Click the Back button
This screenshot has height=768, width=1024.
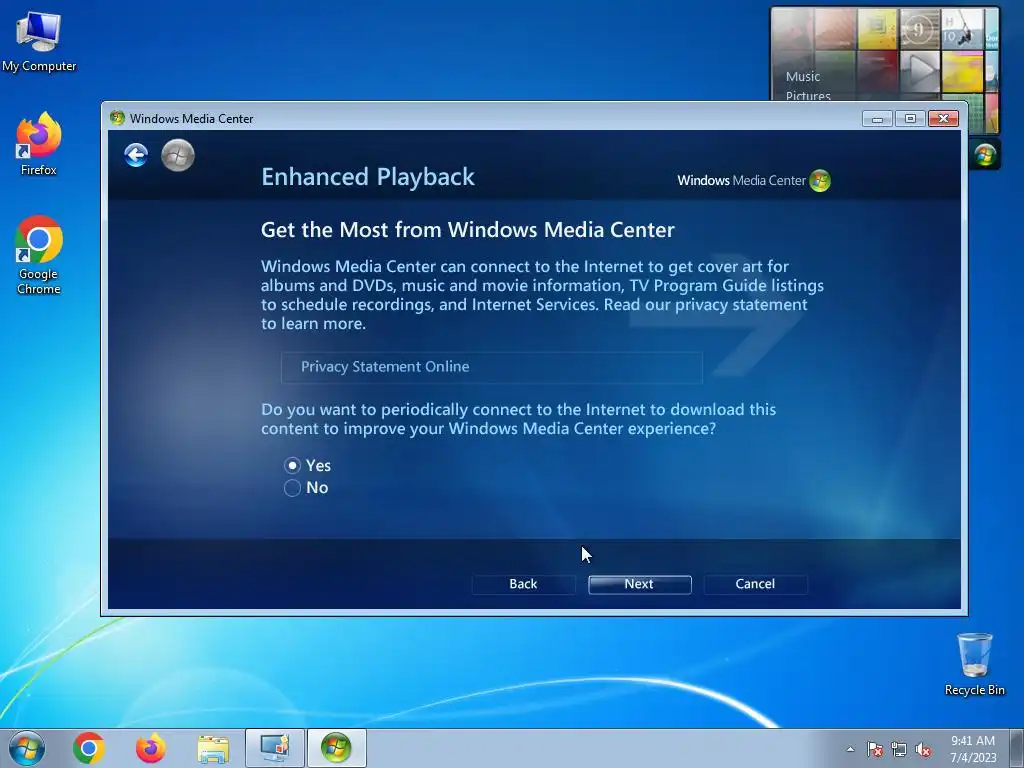point(523,584)
